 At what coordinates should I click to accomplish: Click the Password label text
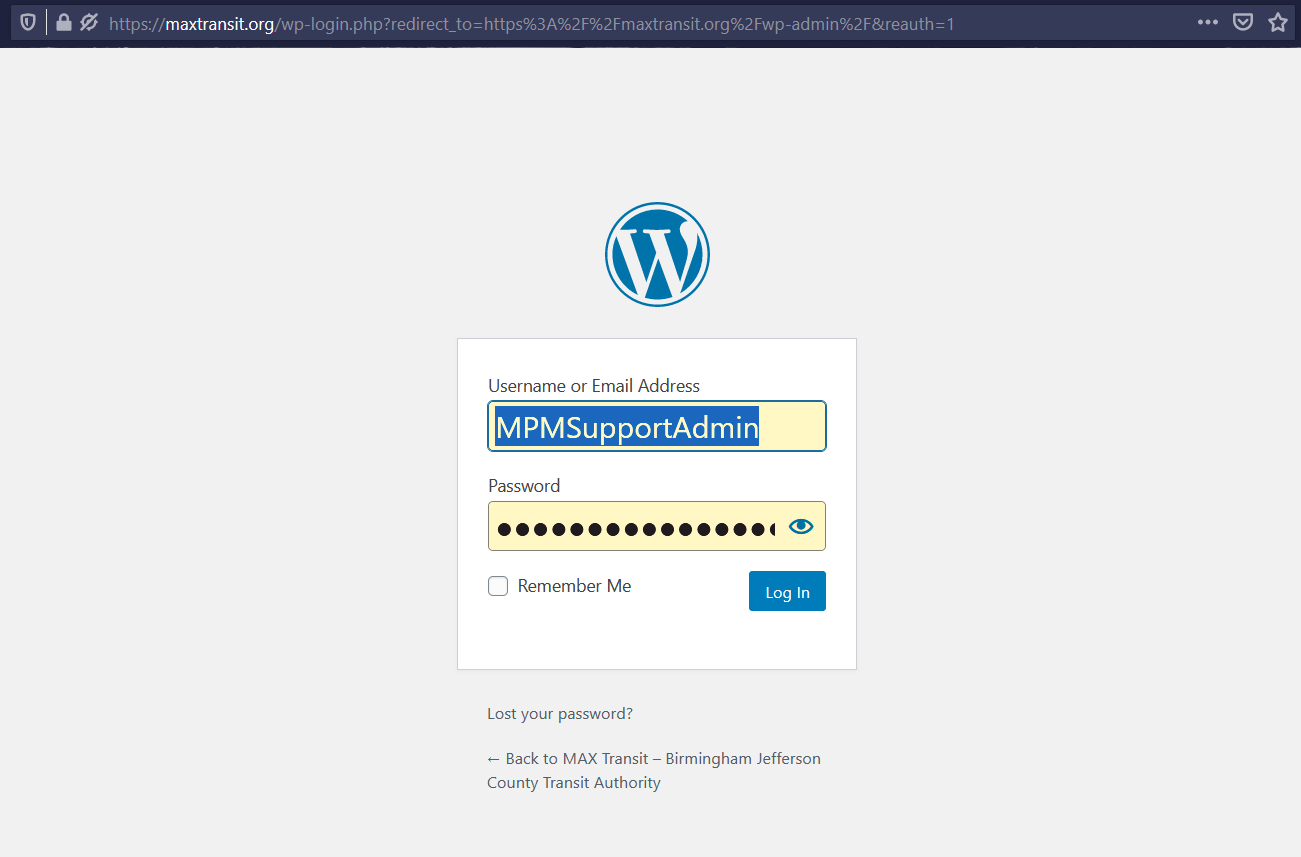click(x=524, y=486)
